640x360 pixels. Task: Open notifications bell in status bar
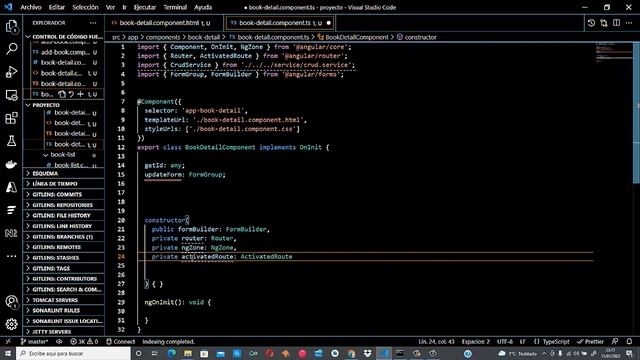629,342
